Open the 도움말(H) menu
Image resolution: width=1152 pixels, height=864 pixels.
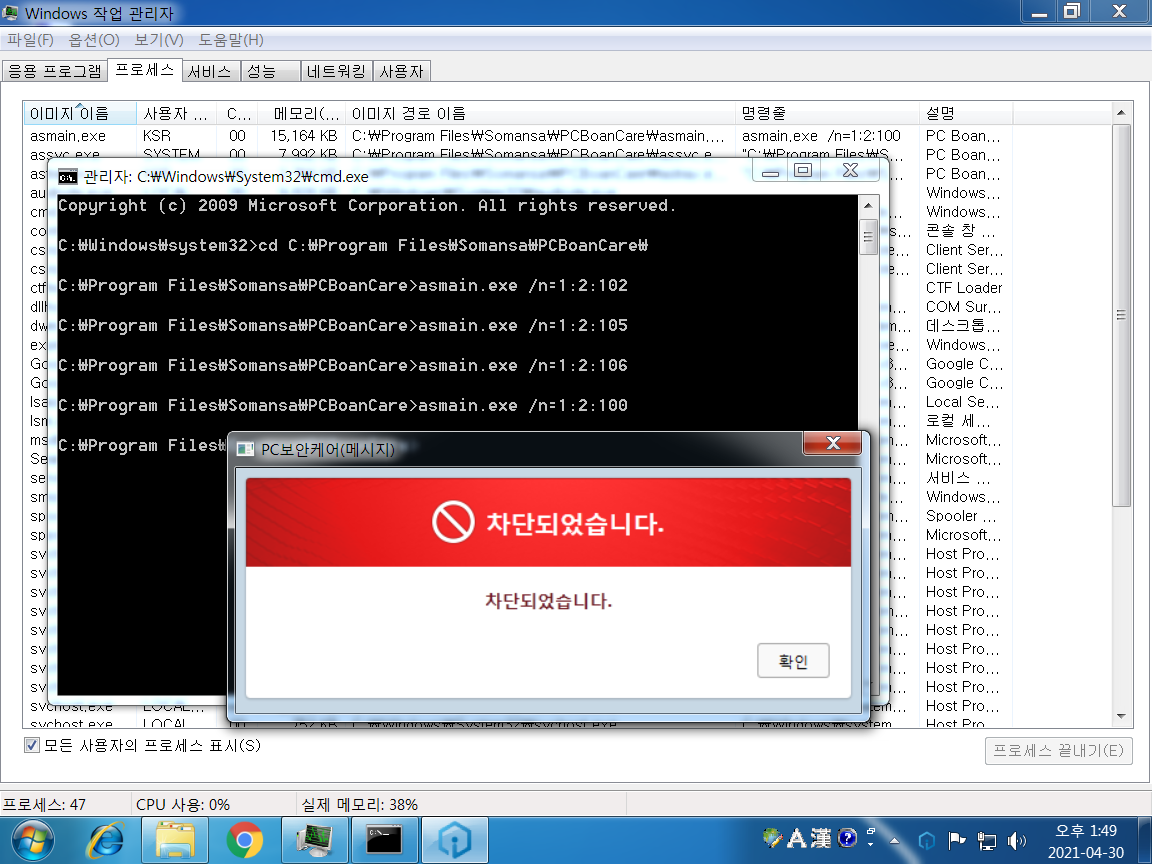pos(231,40)
